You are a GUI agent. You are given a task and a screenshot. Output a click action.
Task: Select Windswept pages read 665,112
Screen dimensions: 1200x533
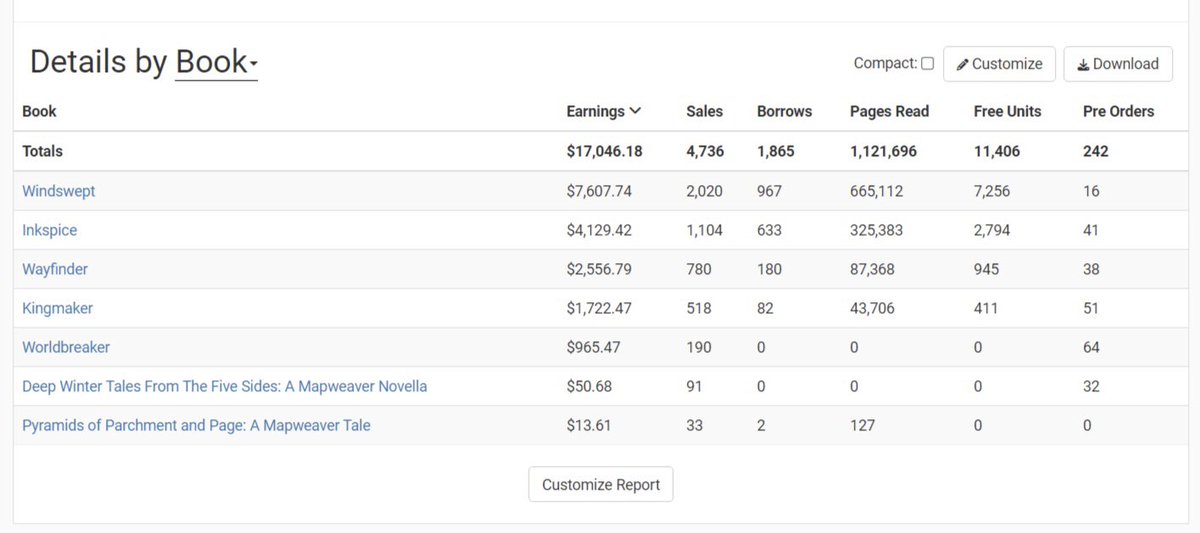[876, 190]
